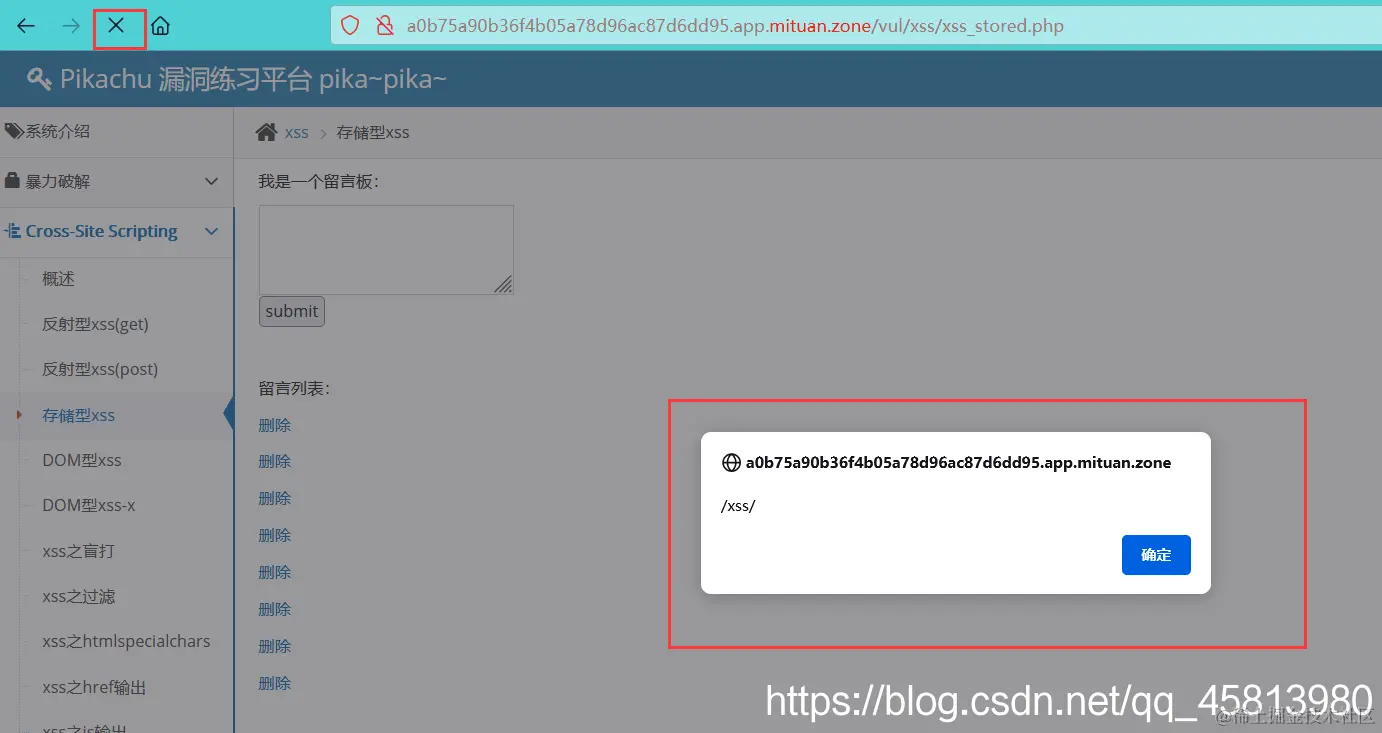Open xss之href输出 in the sidebar

point(94,687)
